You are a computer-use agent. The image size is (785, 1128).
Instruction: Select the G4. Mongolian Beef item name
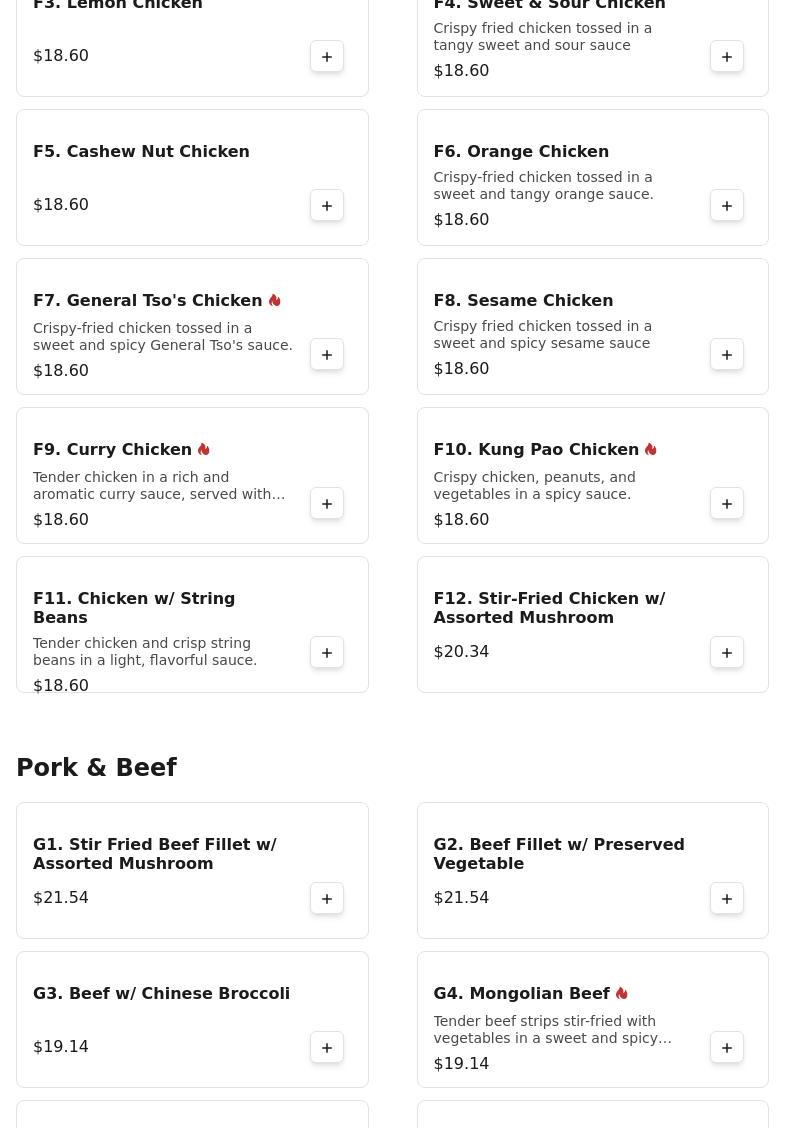[522, 993]
